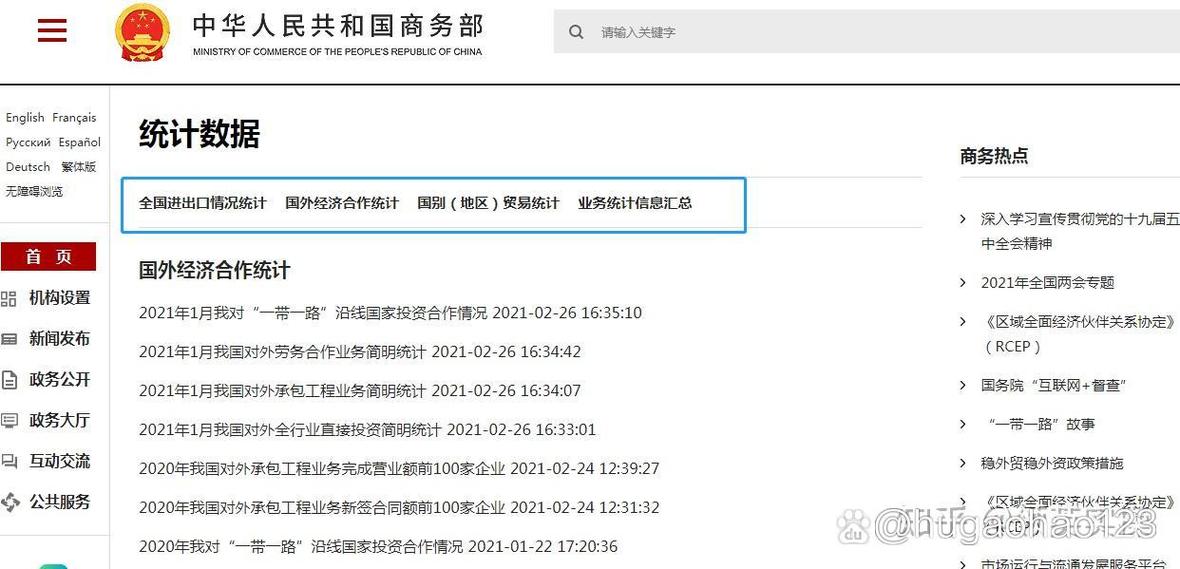Switch language to Français
Screen dimensions: 1180x569
point(75,117)
